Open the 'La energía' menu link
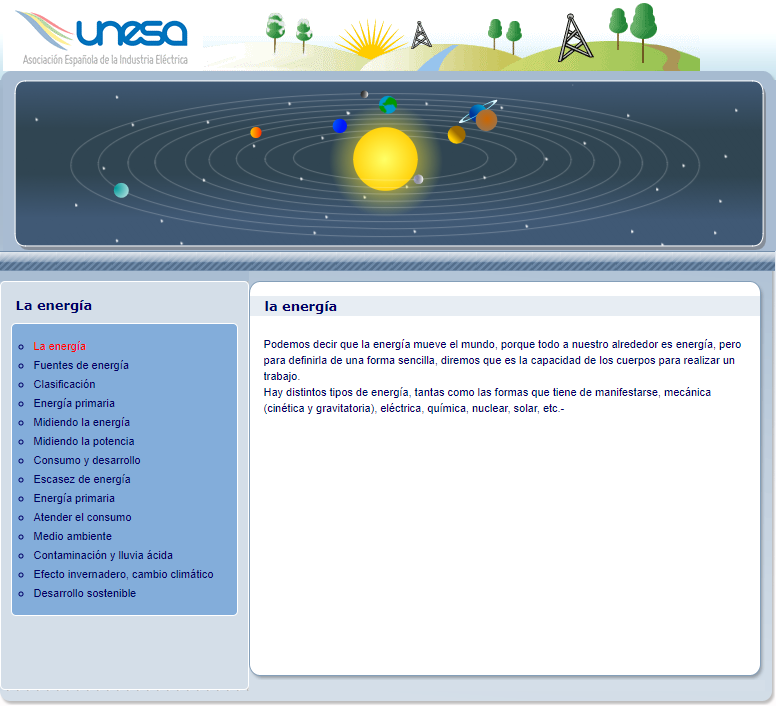 [59, 346]
